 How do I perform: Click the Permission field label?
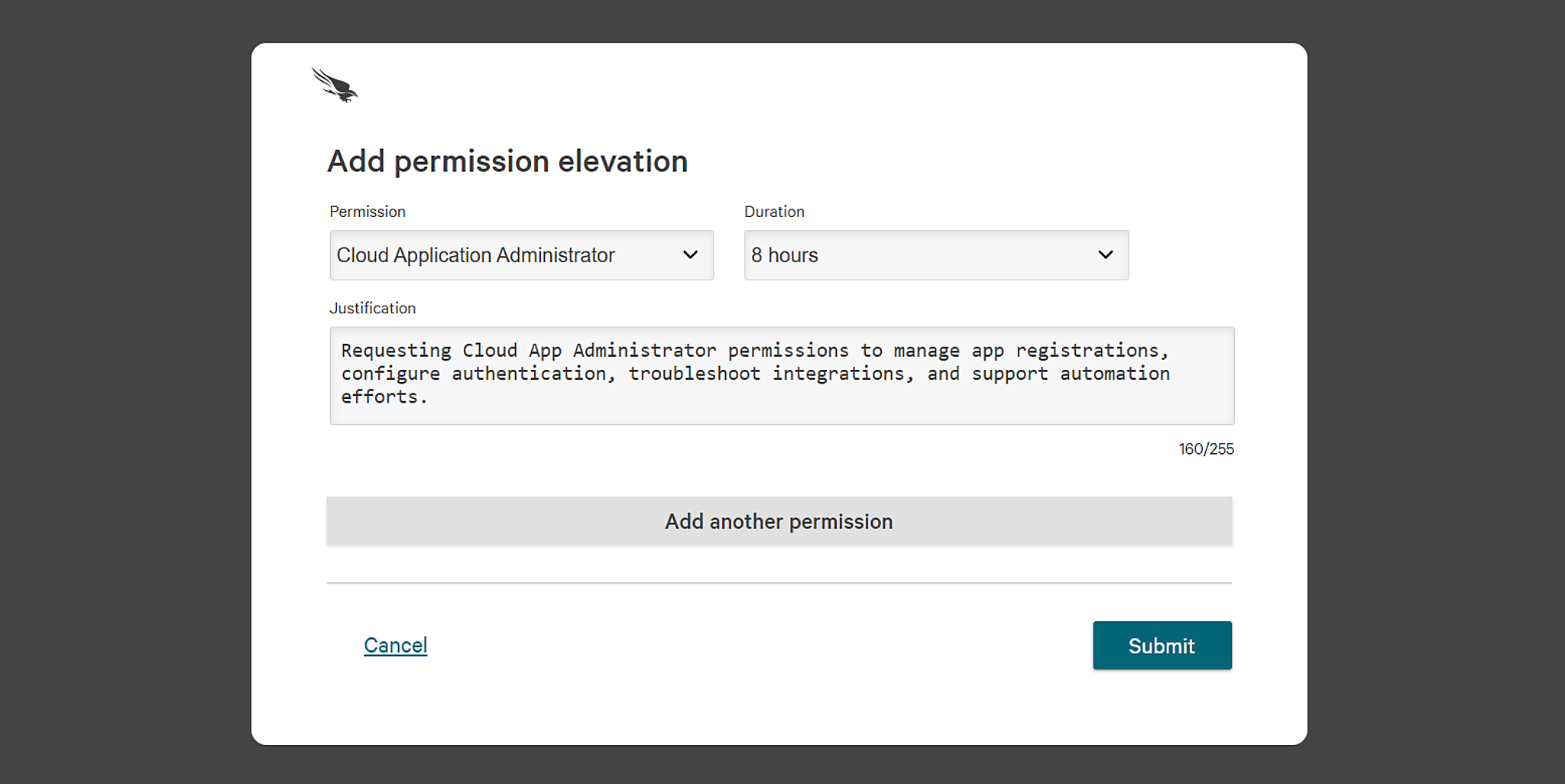point(368,212)
